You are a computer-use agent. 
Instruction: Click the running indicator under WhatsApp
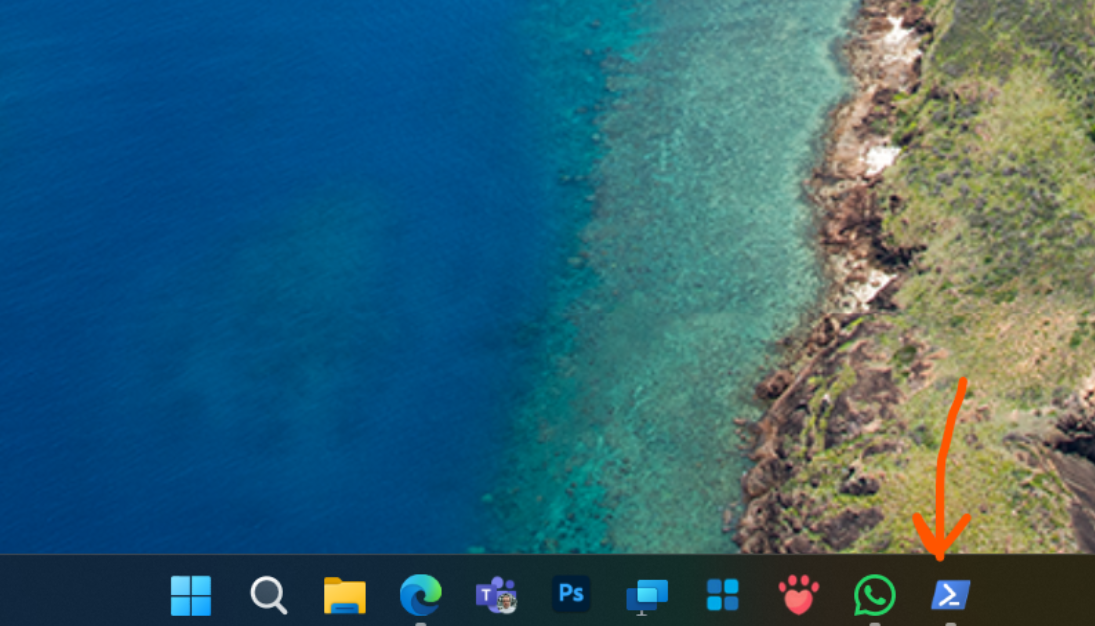(x=874, y=623)
